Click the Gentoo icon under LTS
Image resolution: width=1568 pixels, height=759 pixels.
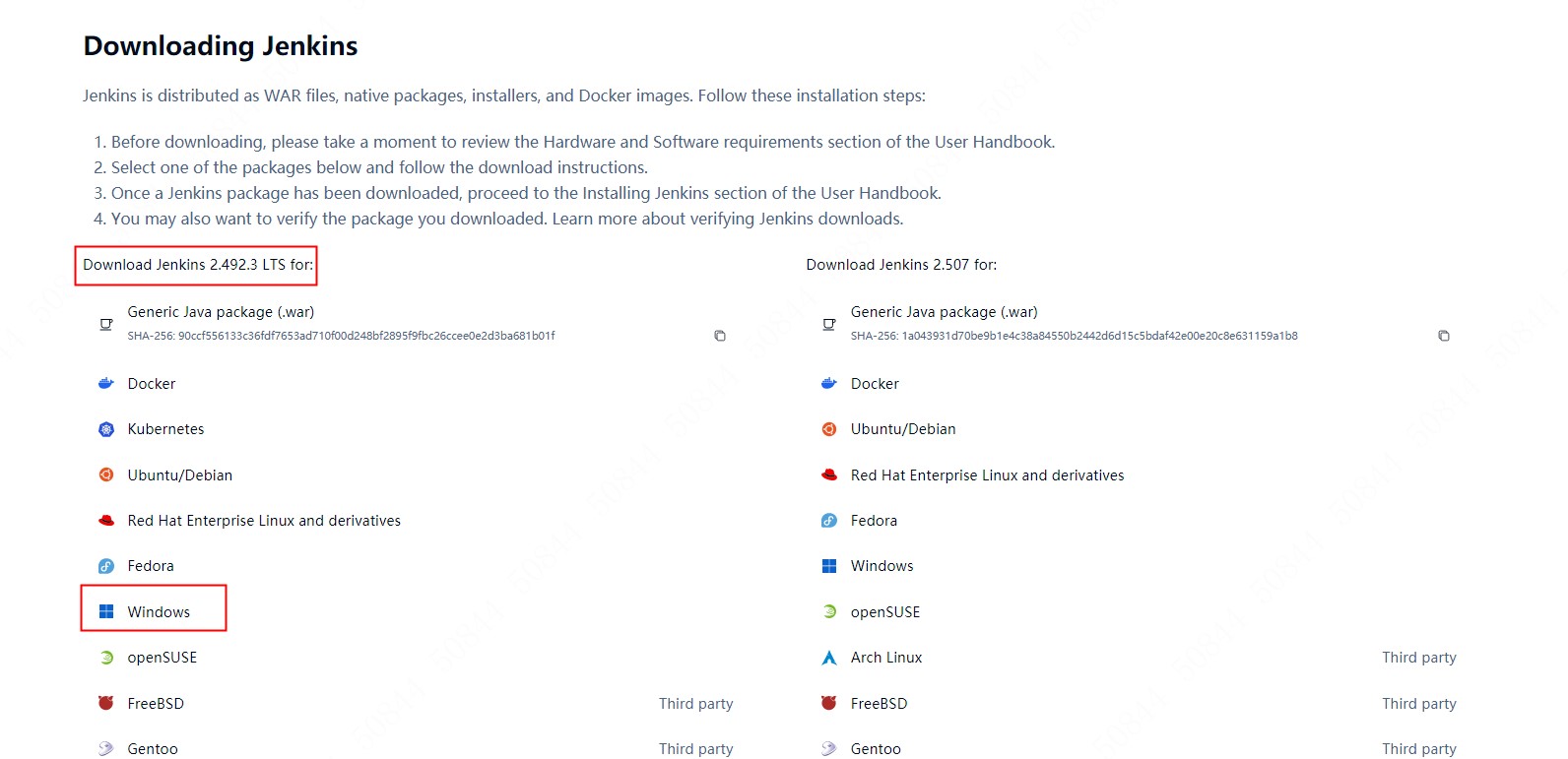pos(106,749)
